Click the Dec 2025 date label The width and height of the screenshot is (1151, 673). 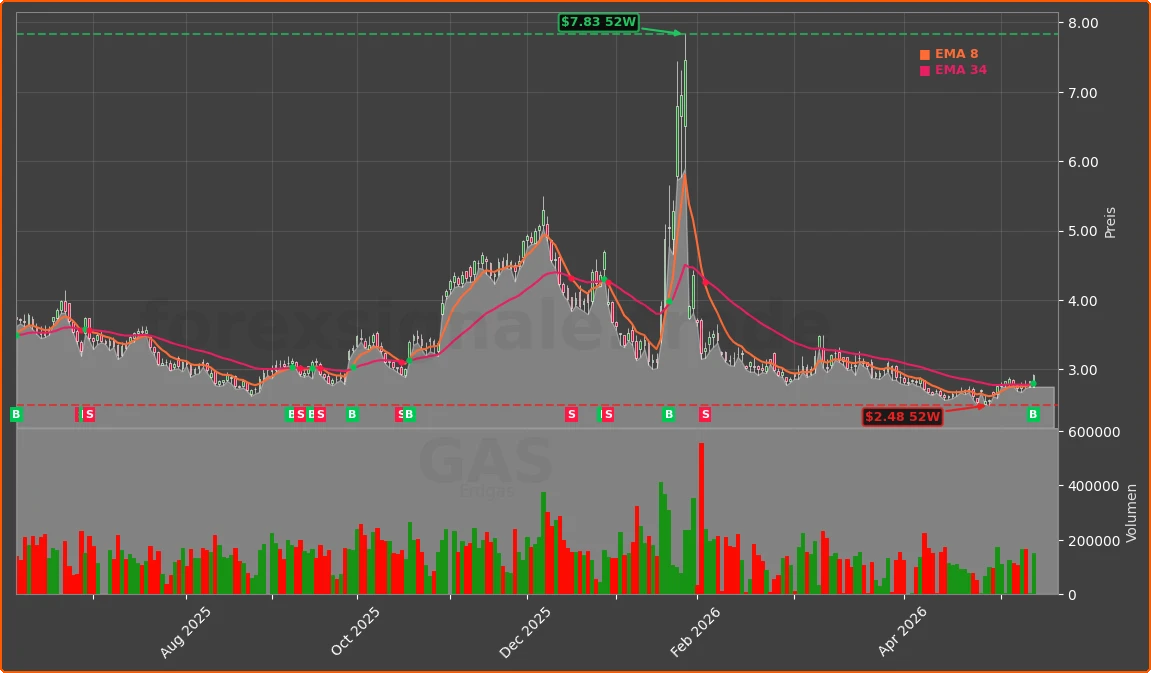(525, 632)
